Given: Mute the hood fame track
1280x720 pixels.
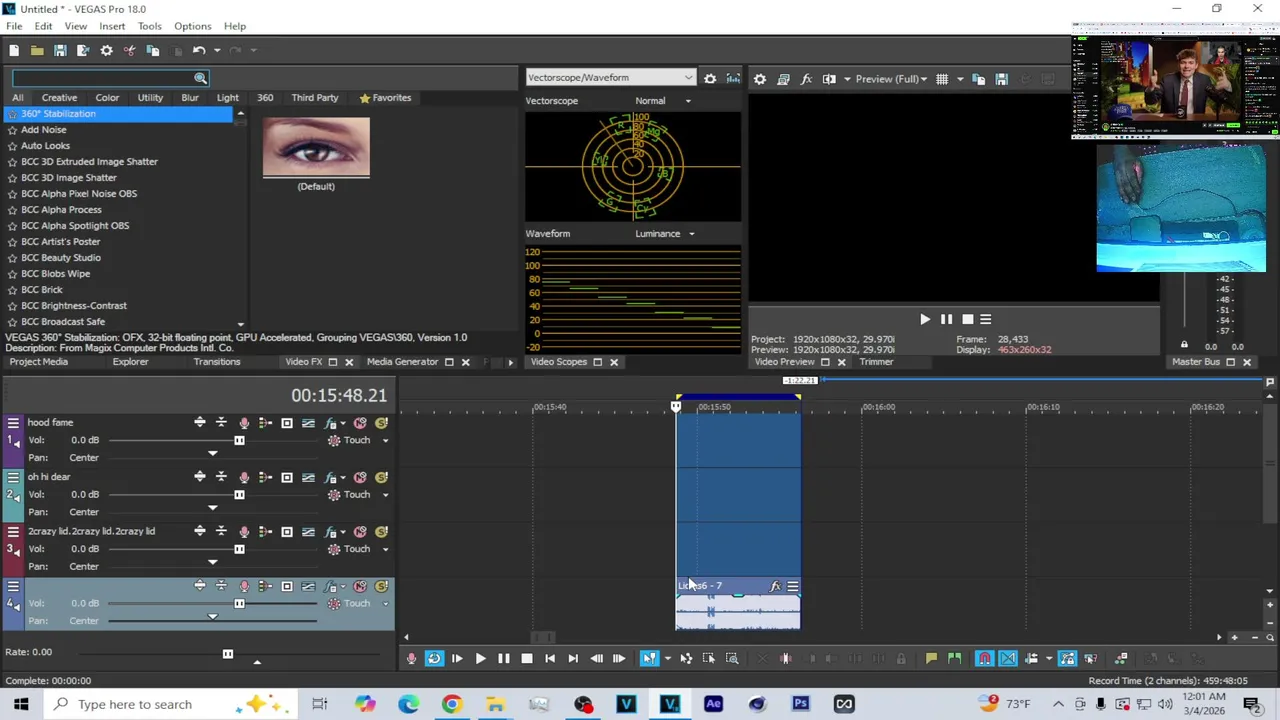Looking at the screenshot, I should (x=360, y=423).
